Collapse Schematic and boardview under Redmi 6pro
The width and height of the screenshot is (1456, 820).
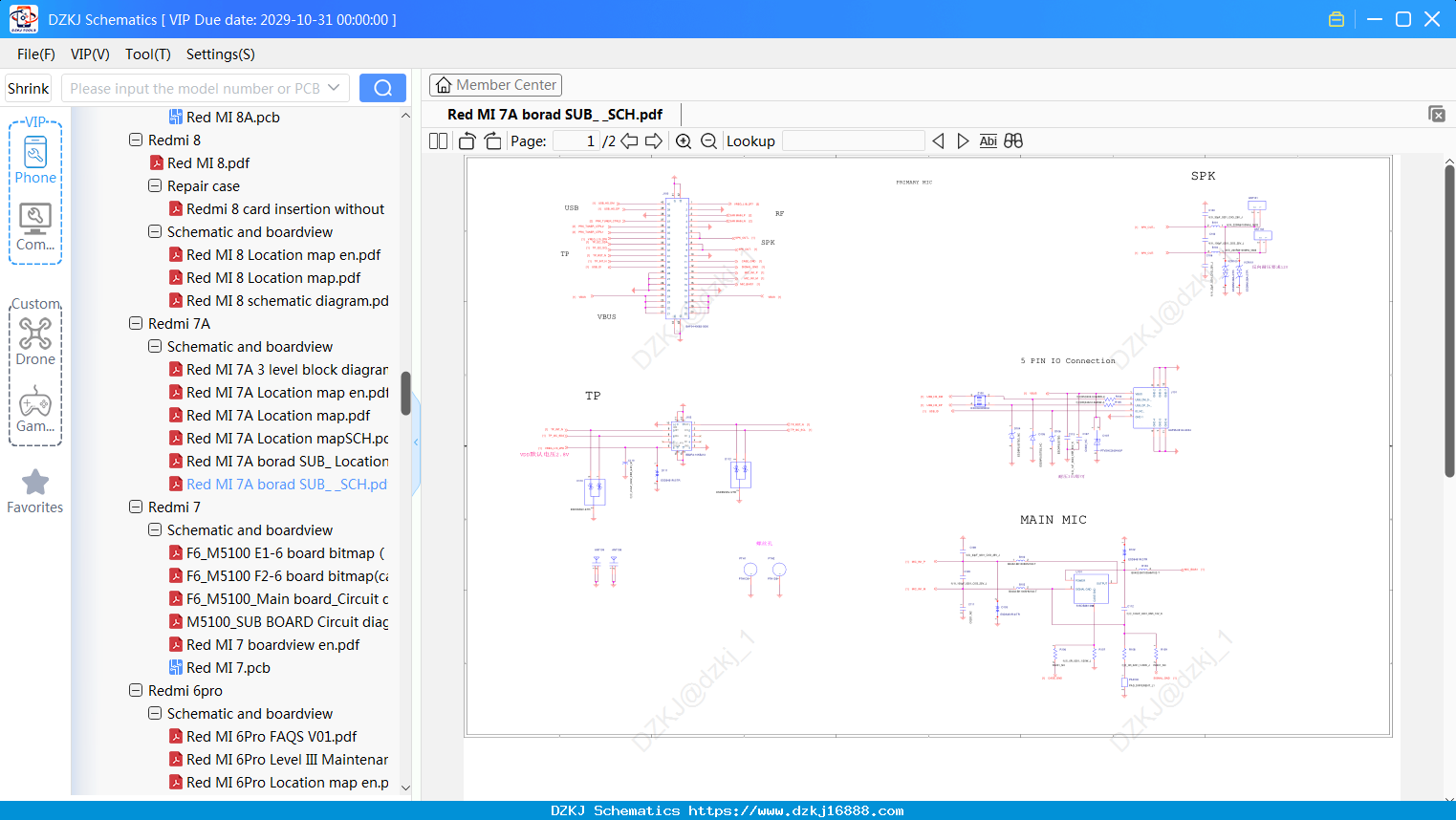click(155, 713)
